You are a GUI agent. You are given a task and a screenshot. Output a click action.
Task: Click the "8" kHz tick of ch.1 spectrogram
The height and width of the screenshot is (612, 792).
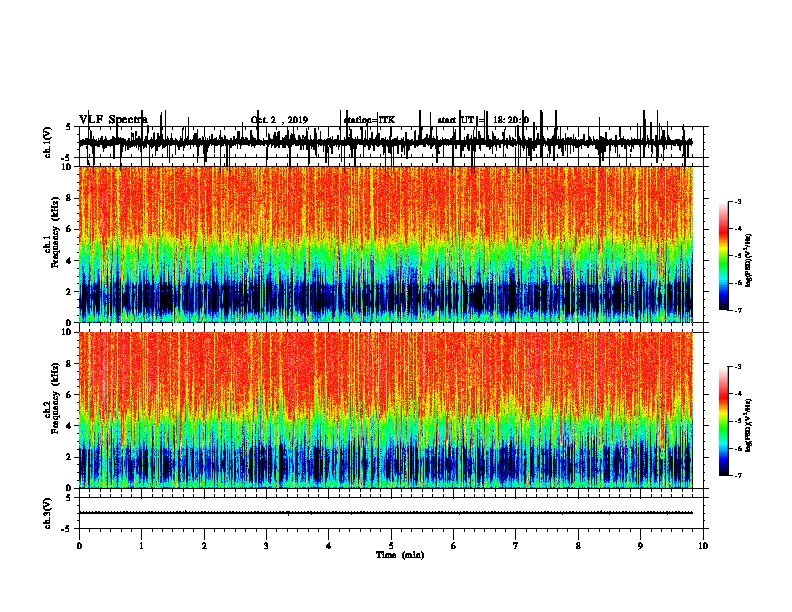click(70, 198)
